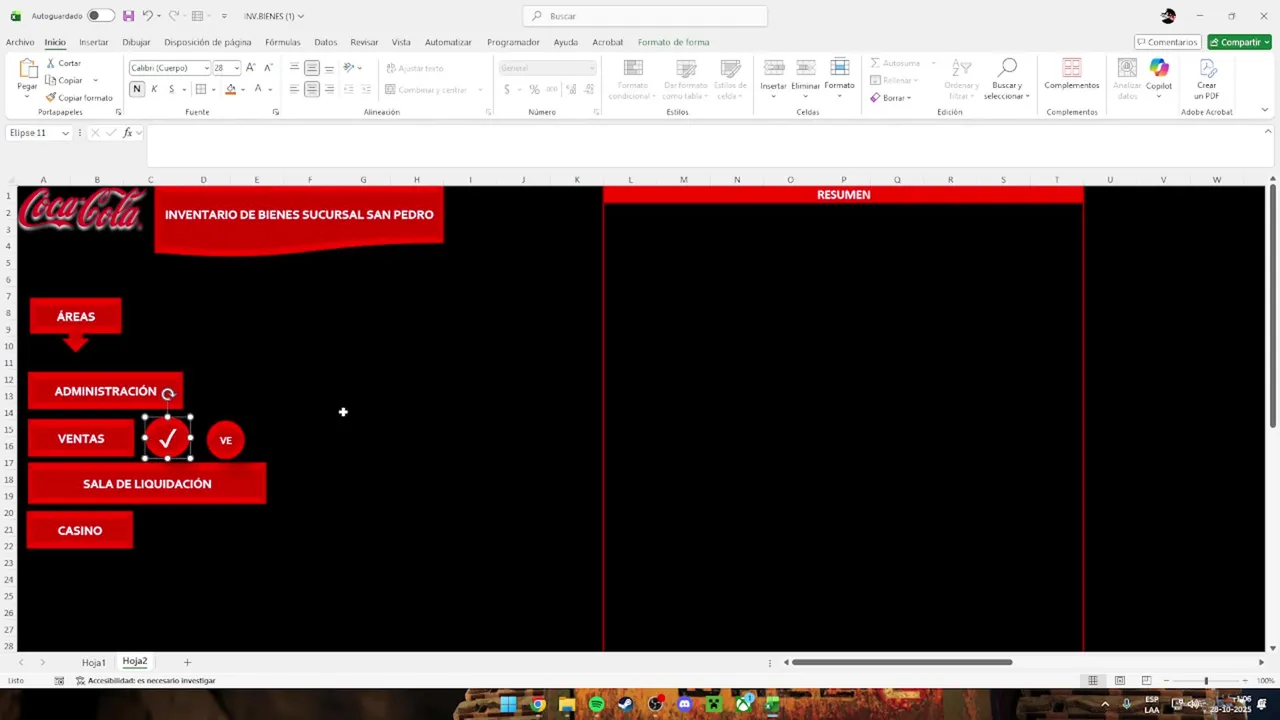This screenshot has width=1280, height=720.
Task: Toggle align left button
Action: point(294,89)
